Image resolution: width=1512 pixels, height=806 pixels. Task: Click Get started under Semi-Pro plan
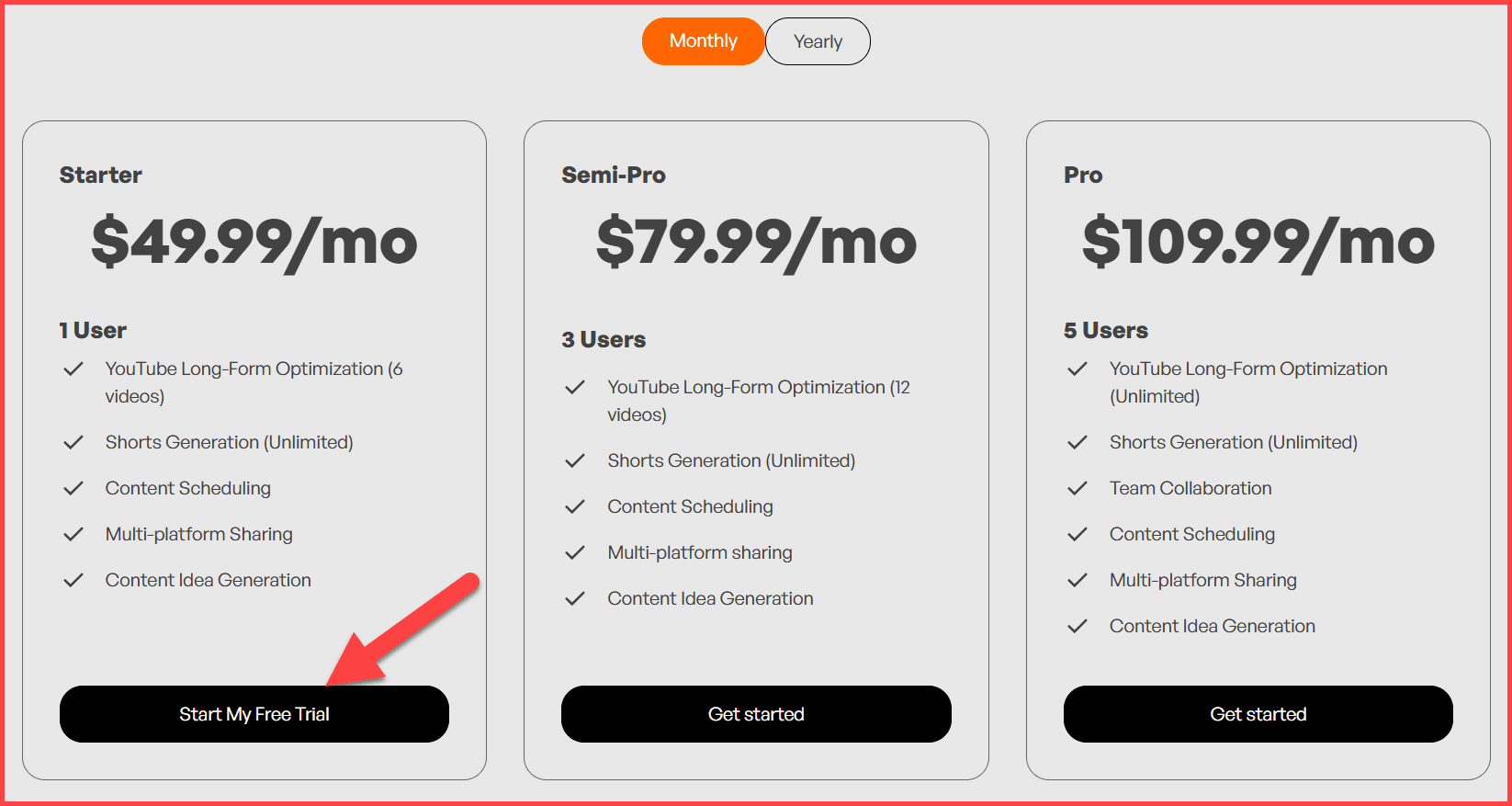click(756, 714)
